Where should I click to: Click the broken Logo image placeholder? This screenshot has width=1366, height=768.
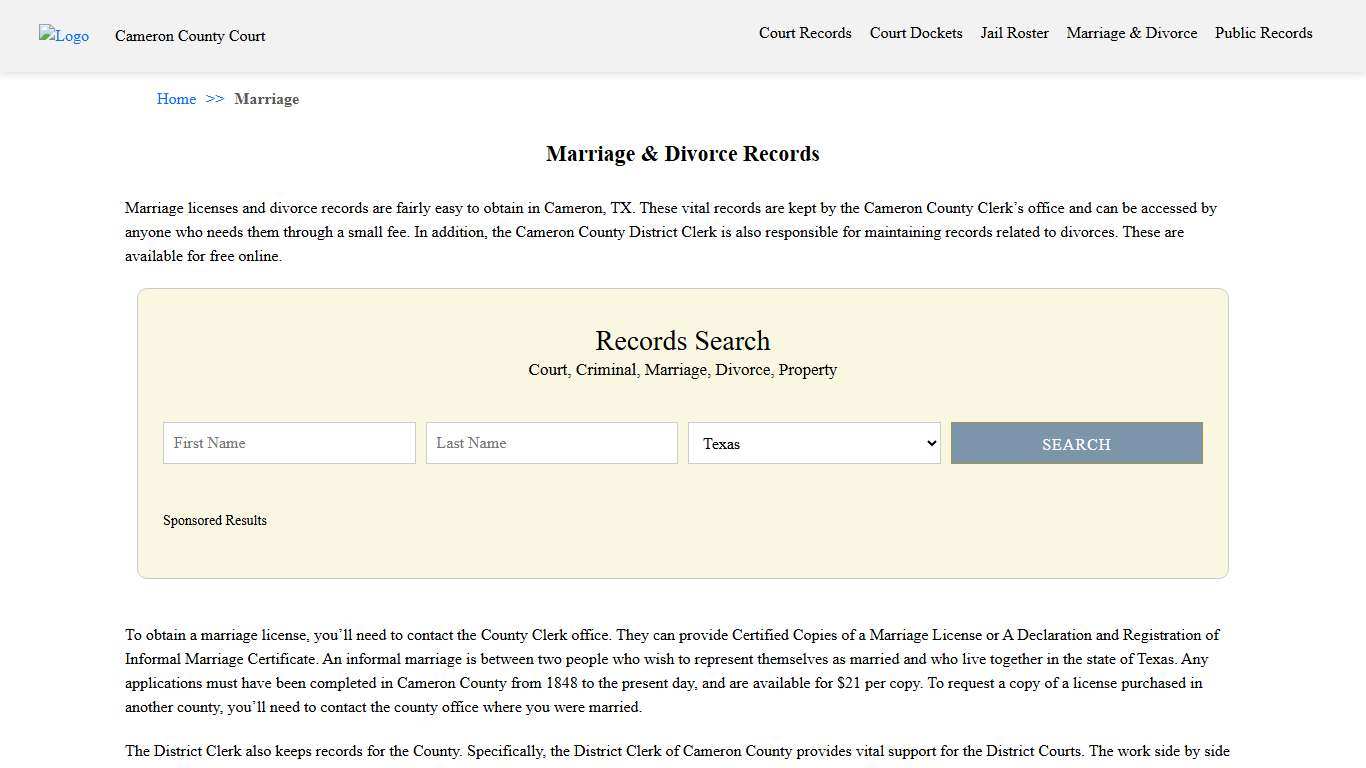tap(63, 36)
